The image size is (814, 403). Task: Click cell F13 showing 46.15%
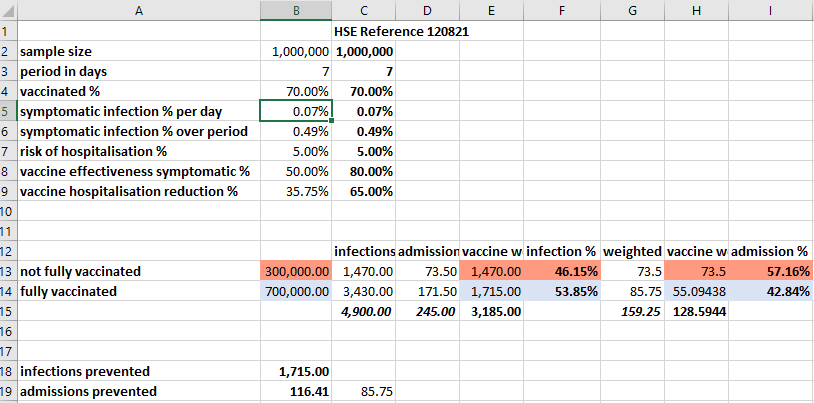point(562,271)
